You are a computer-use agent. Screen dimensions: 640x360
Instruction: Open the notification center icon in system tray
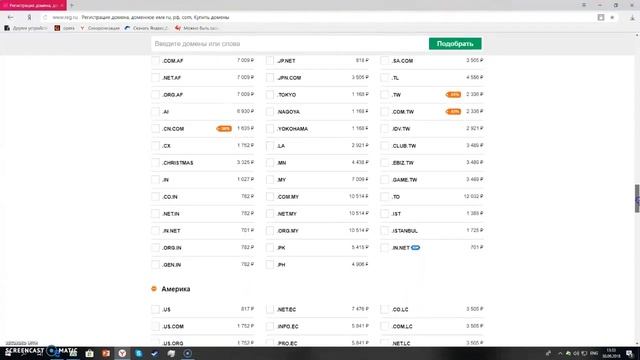630,353
